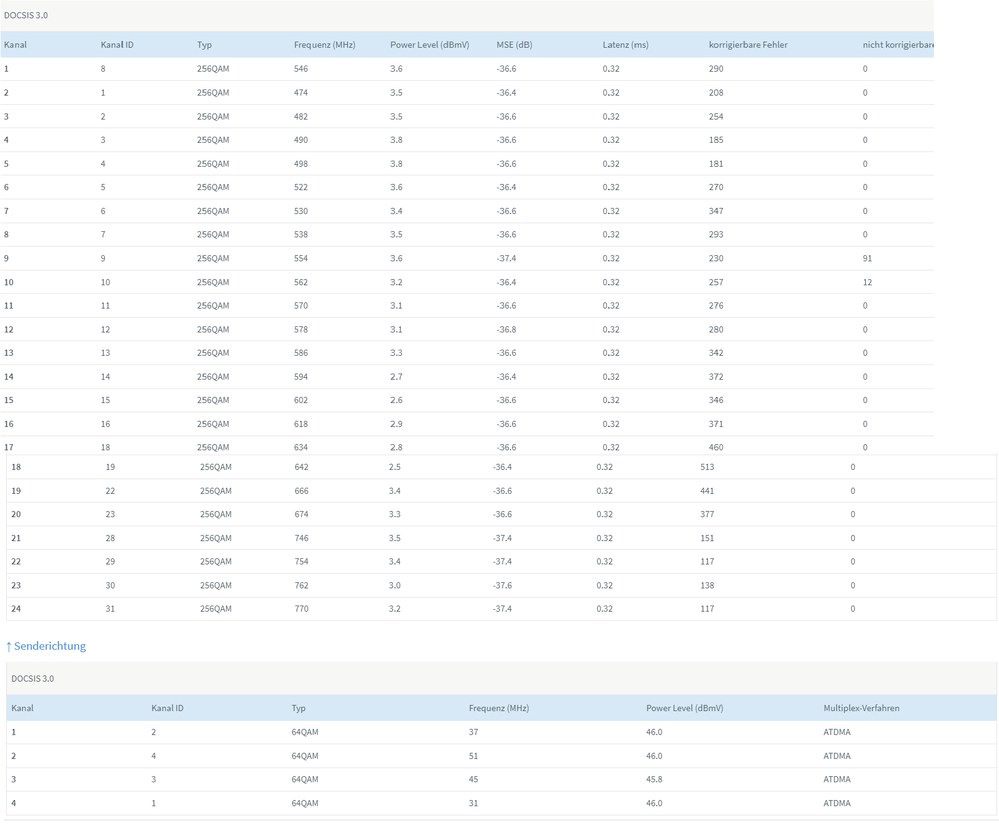Screen dimensions: 999x838
Task: Click power level value 2.6
Action: pyautogui.click(x=396, y=400)
